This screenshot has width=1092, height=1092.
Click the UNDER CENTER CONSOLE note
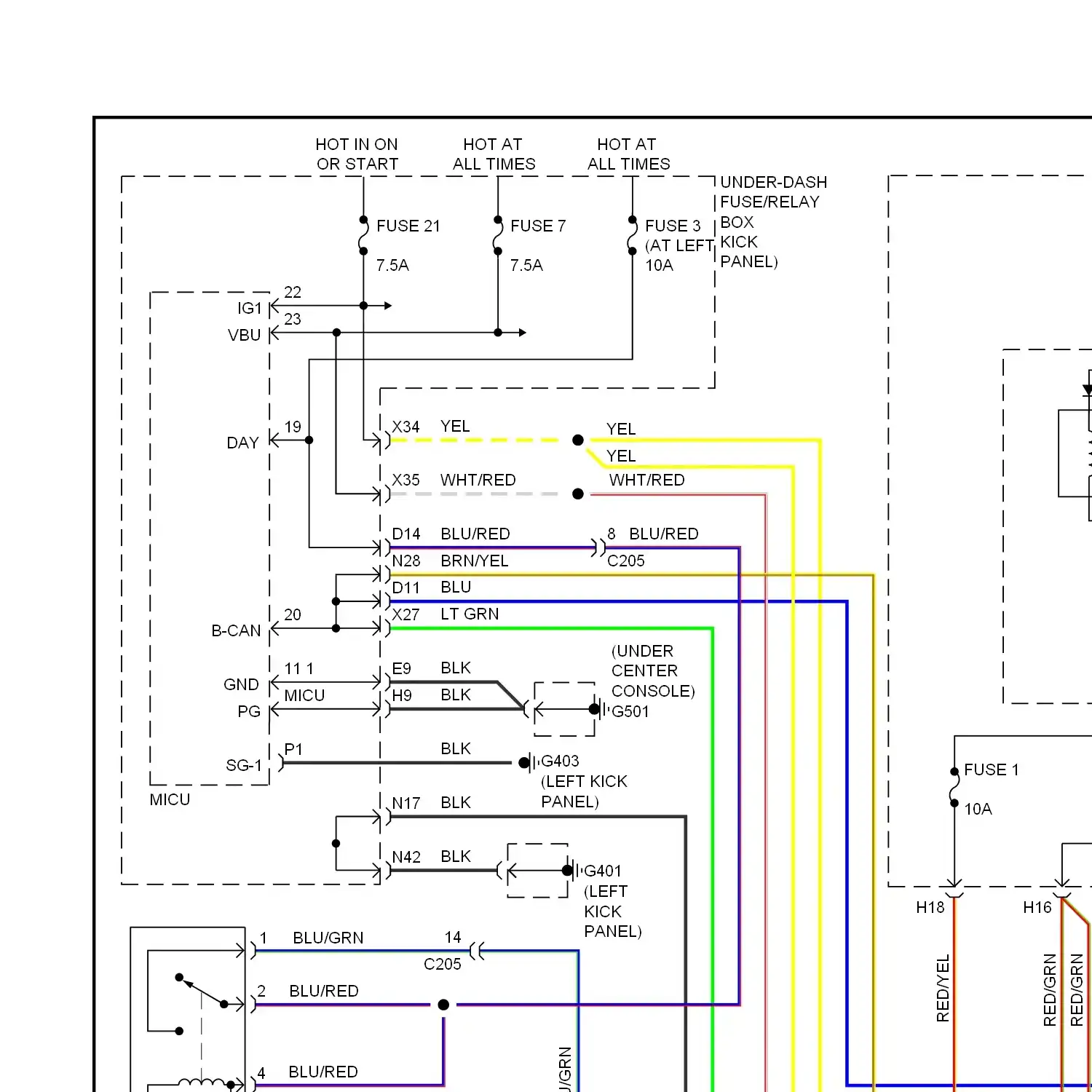pos(653,671)
